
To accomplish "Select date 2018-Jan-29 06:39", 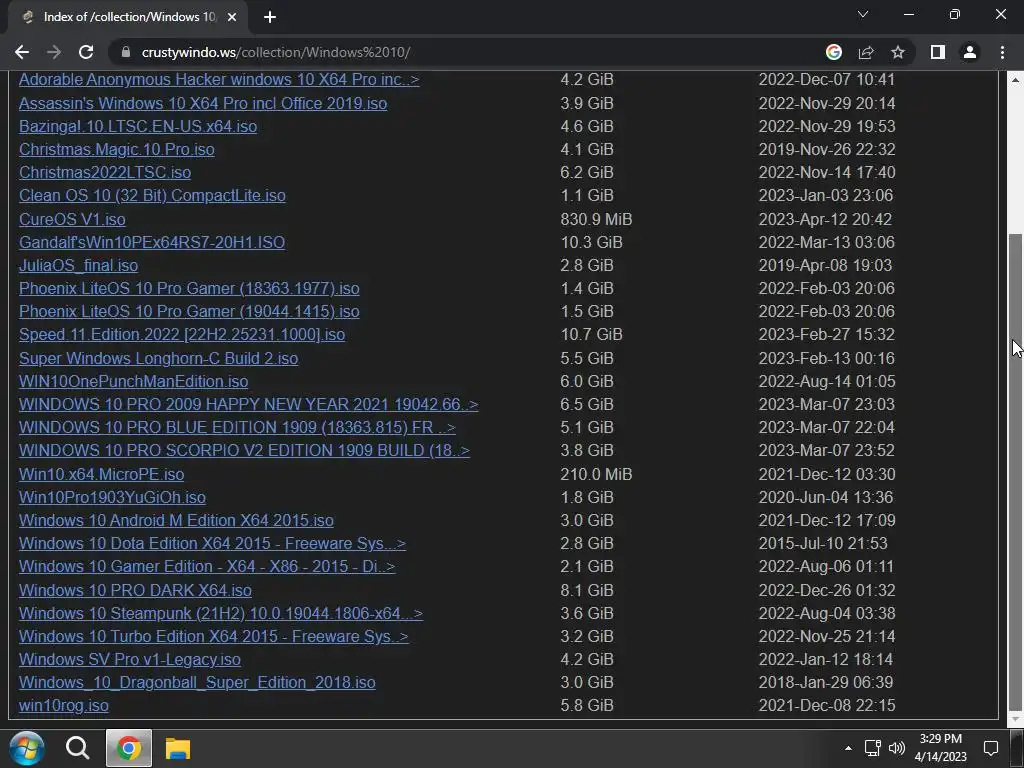I will [x=825, y=682].
